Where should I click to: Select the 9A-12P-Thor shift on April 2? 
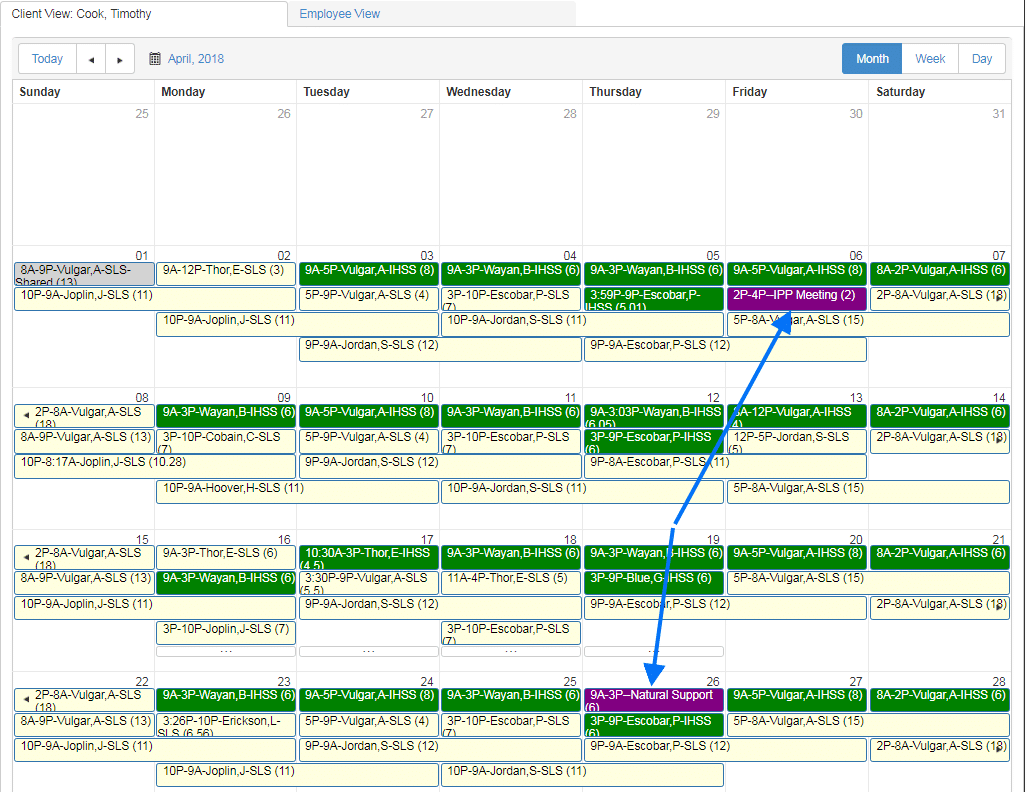point(224,271)
